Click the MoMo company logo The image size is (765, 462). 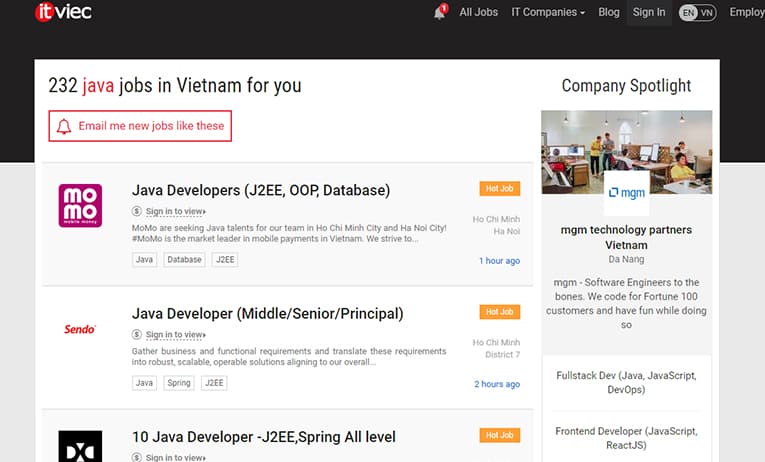click(x=80, y=205)
